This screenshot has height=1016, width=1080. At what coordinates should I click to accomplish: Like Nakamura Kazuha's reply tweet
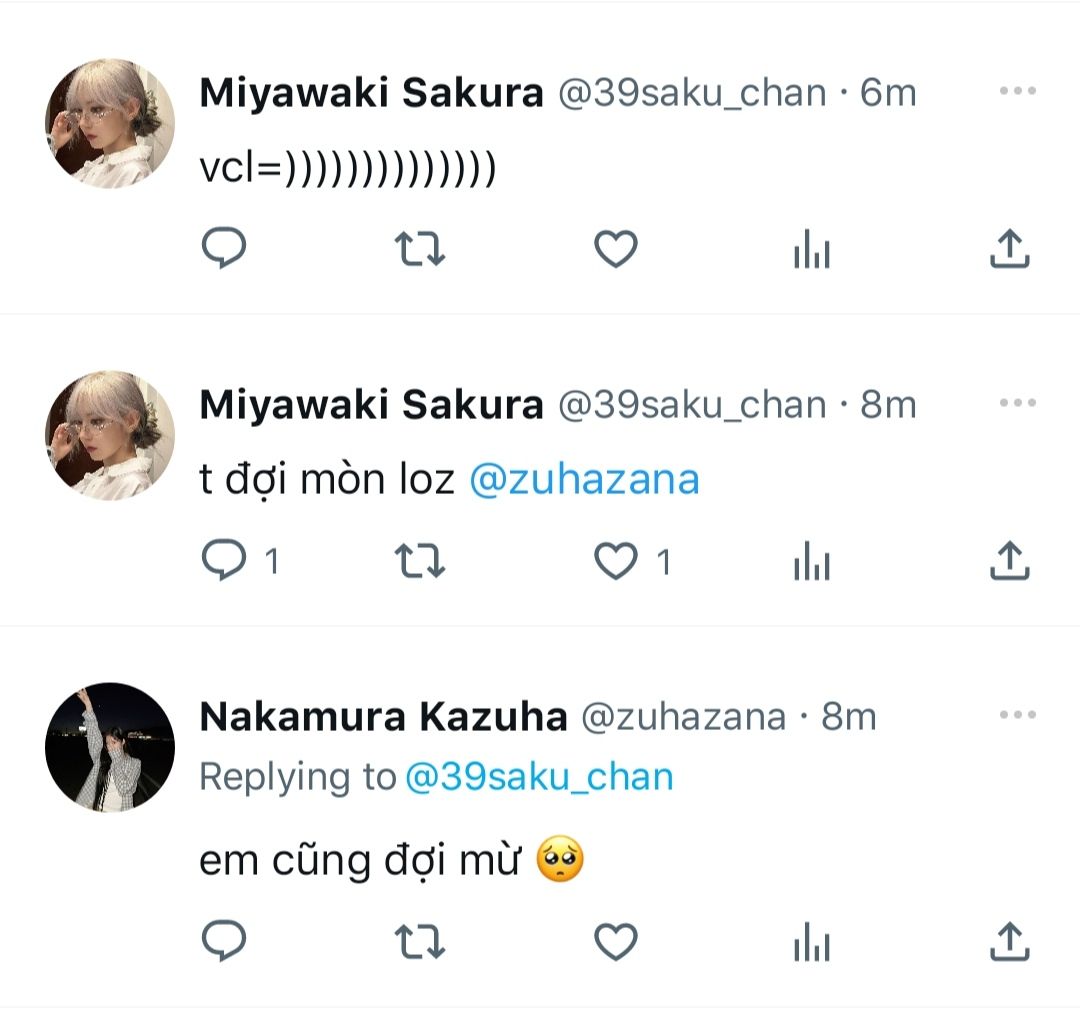[x=616, y=941]
